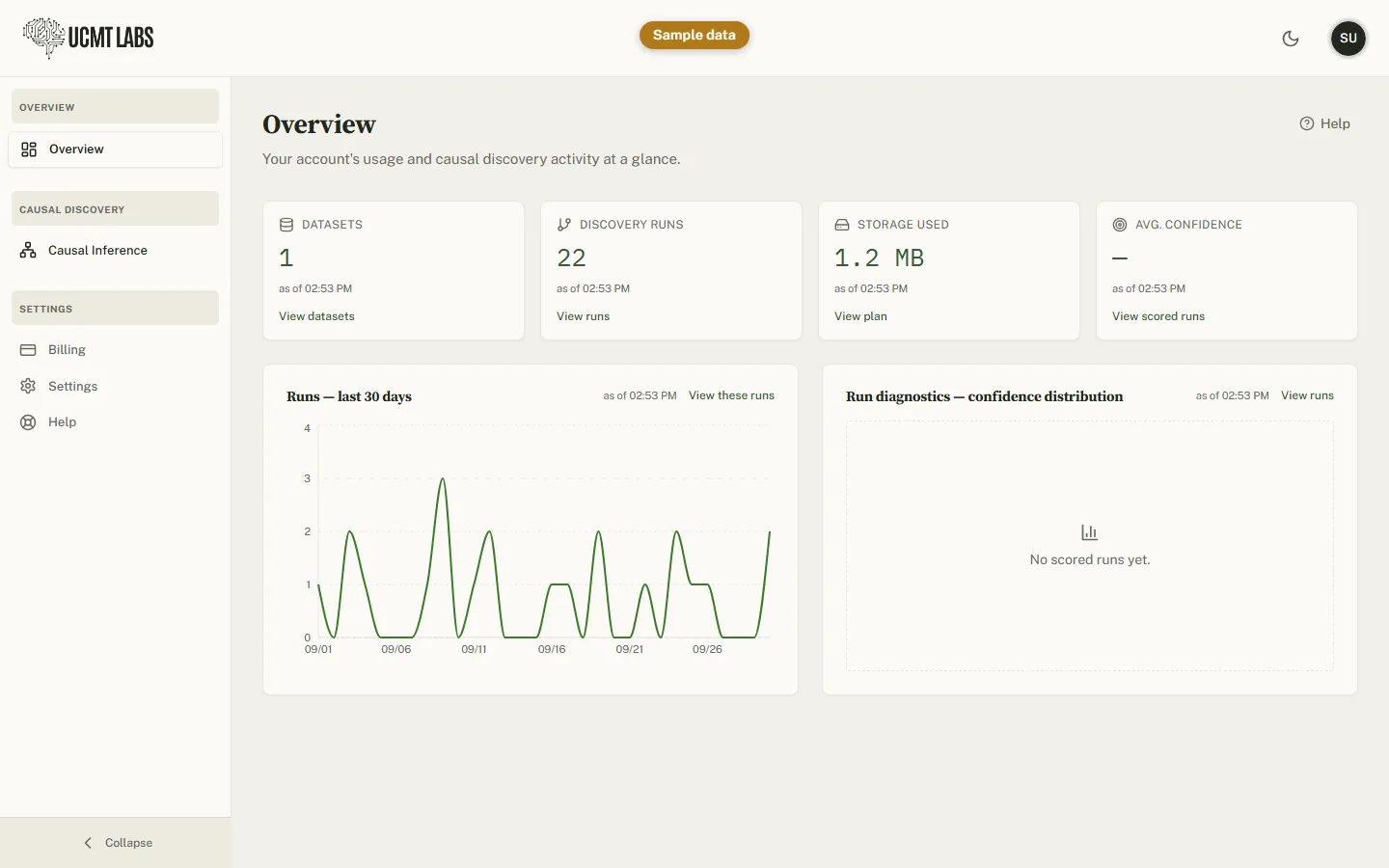Click the 09/26 date label on chart axis
The height and width of the screenshot is (868, 1389).
707,649
